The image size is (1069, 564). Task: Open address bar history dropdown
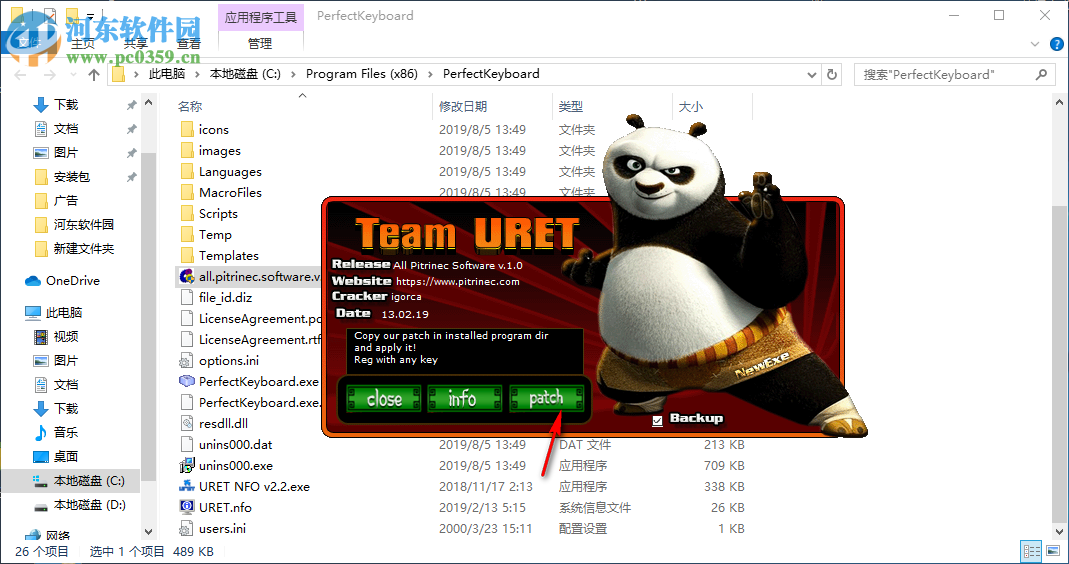click(811, 74)
